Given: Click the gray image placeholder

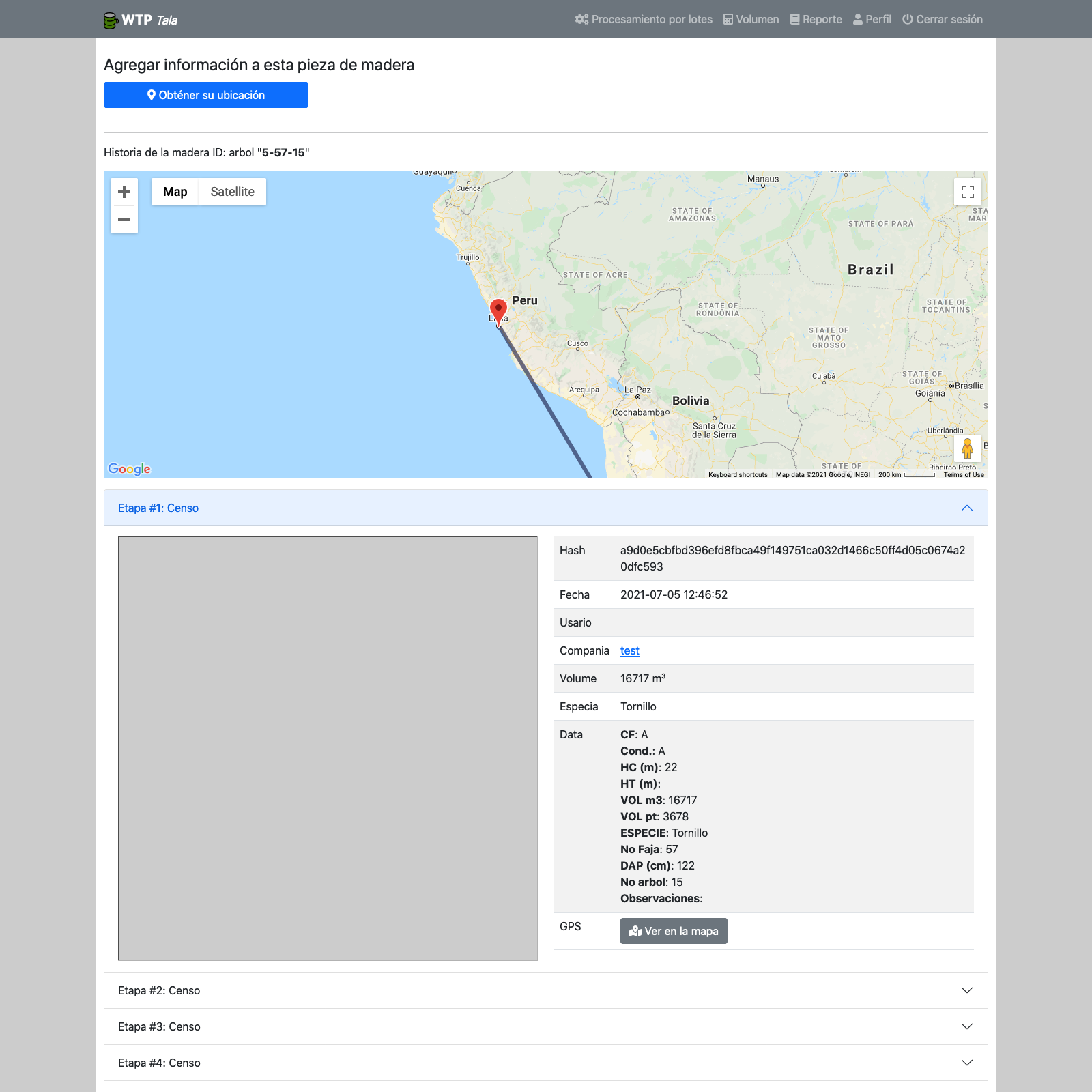Looking at the screenshot, I should tap(328, 749).
